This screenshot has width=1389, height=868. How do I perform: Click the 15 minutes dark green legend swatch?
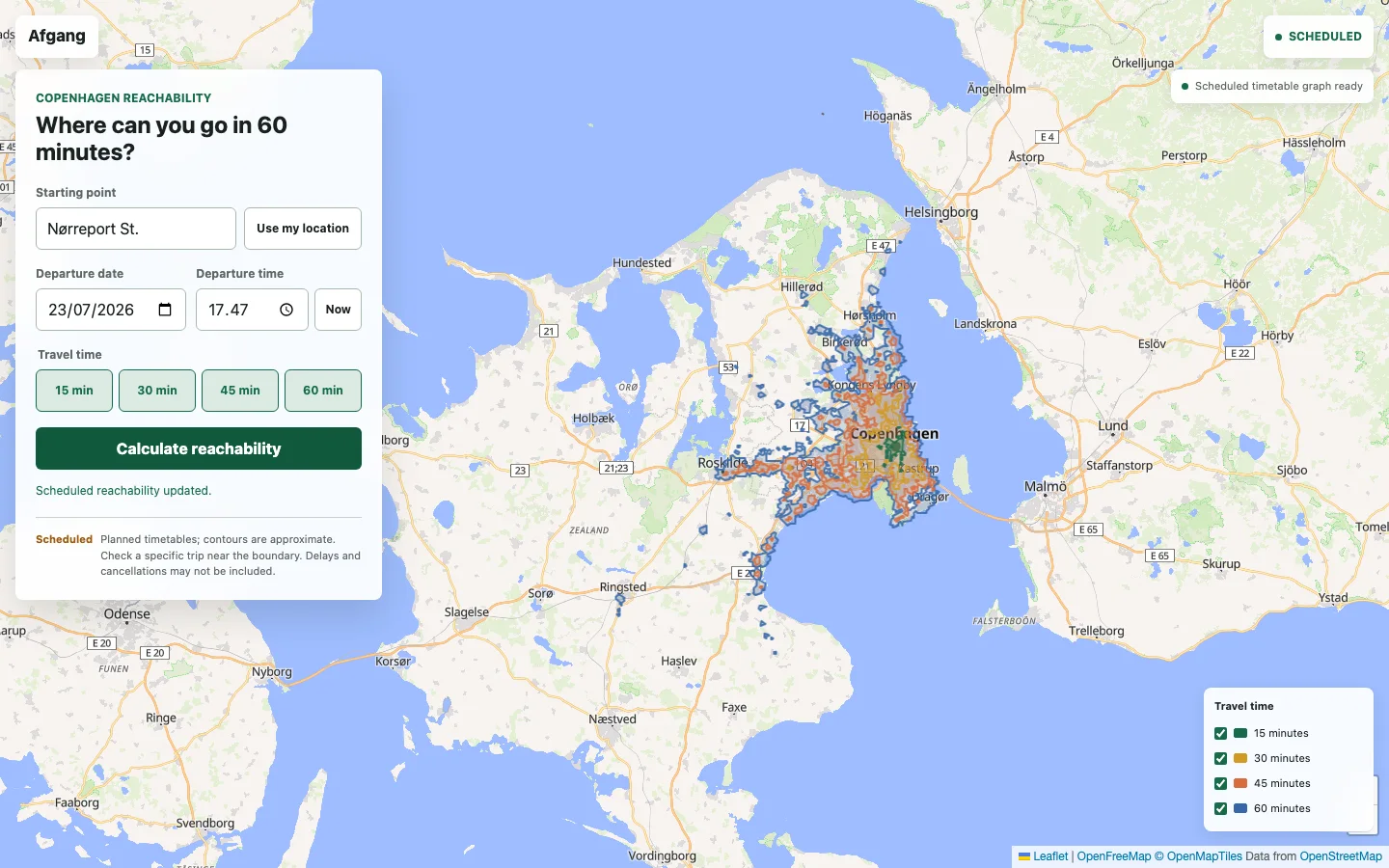point(1240,733)
